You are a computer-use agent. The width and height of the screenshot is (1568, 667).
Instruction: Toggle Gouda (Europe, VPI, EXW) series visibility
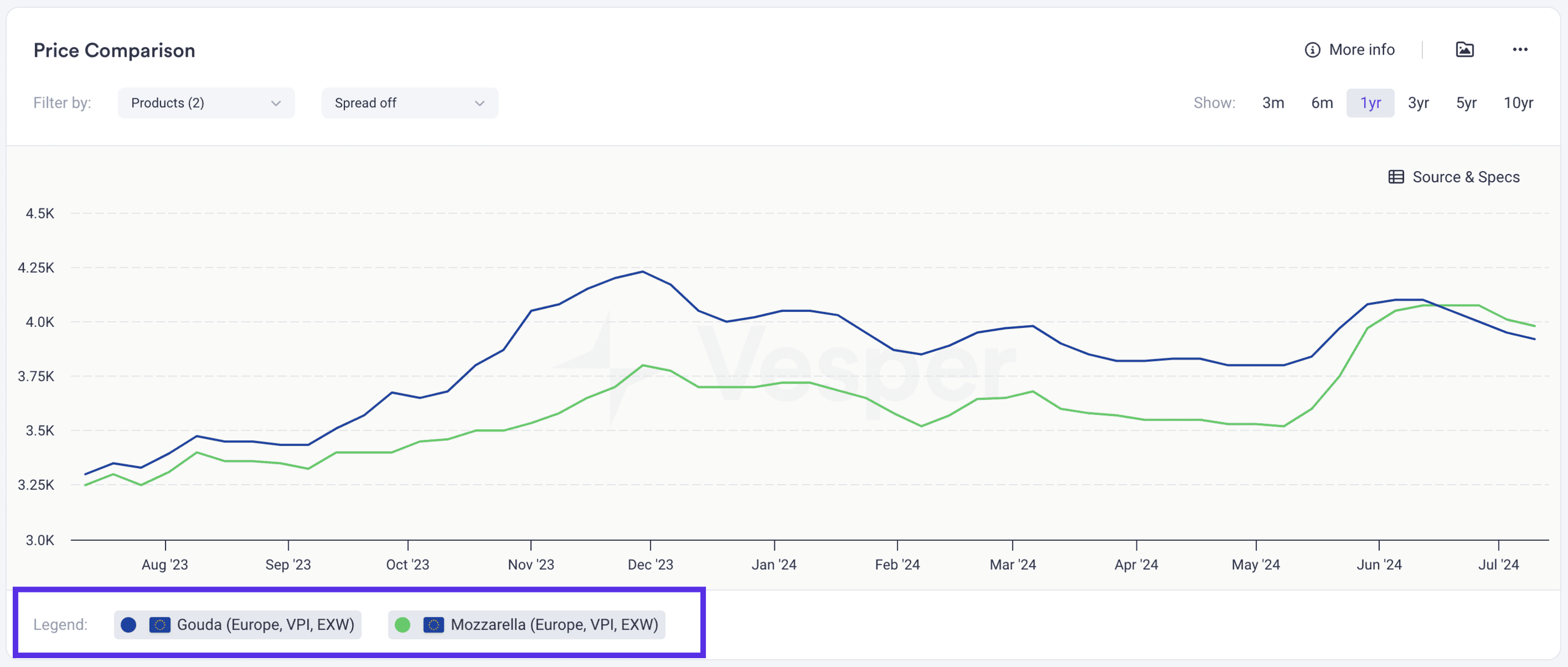237,624
